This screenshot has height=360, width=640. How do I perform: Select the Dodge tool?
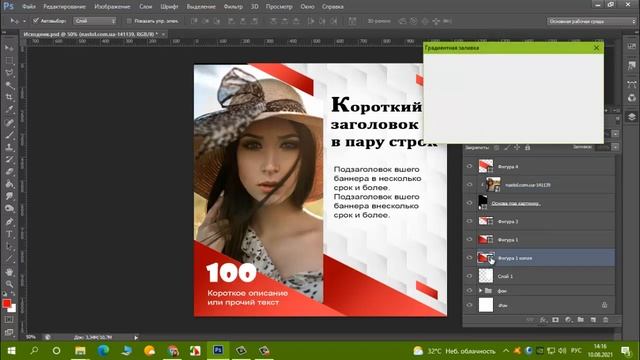click(x=9, y=209)
